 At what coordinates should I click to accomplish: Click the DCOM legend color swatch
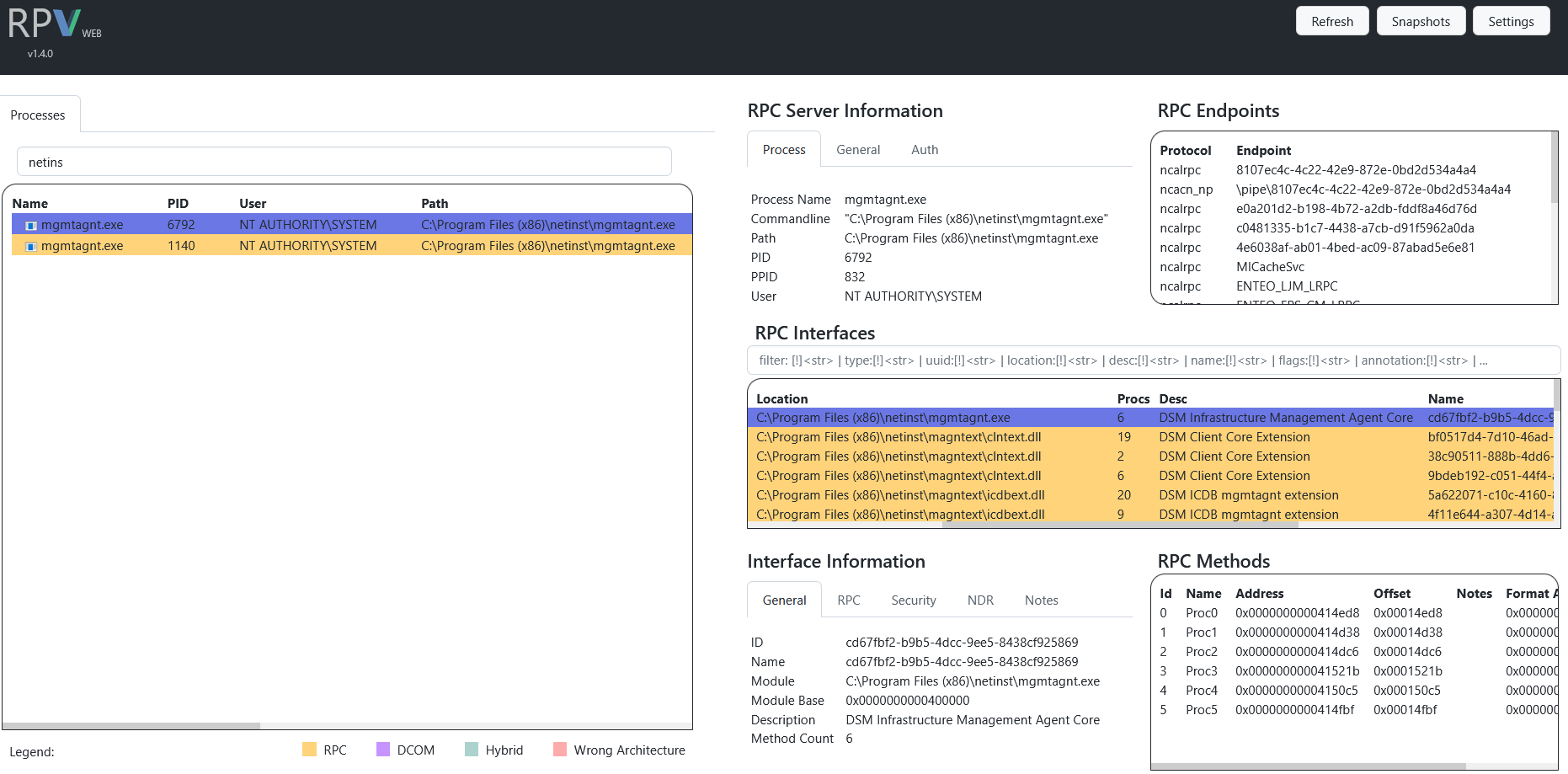click(x=383, y=750)
